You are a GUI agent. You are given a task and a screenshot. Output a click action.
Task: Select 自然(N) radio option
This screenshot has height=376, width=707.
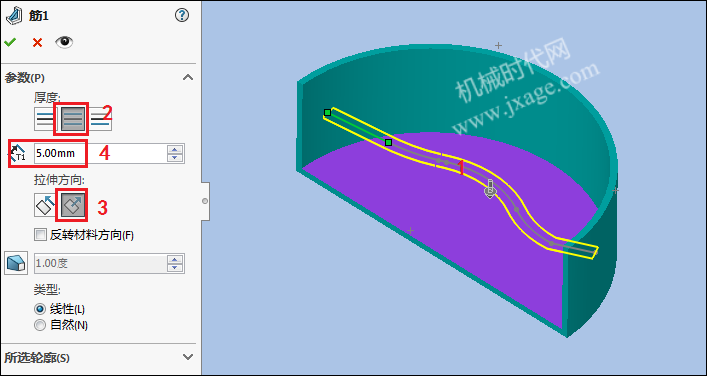[40, 325]
